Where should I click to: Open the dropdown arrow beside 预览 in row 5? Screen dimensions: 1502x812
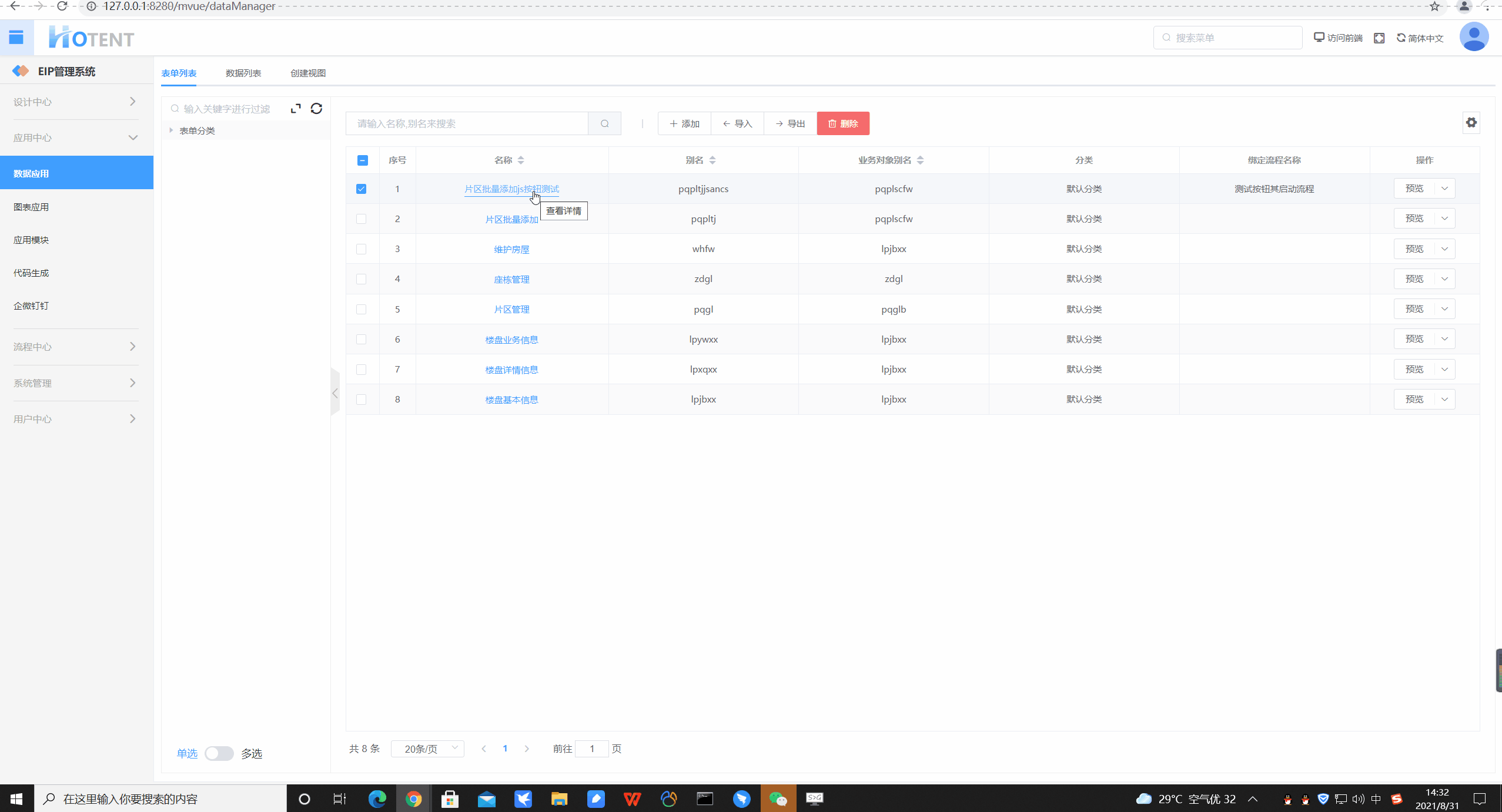tap(1444, 309)
